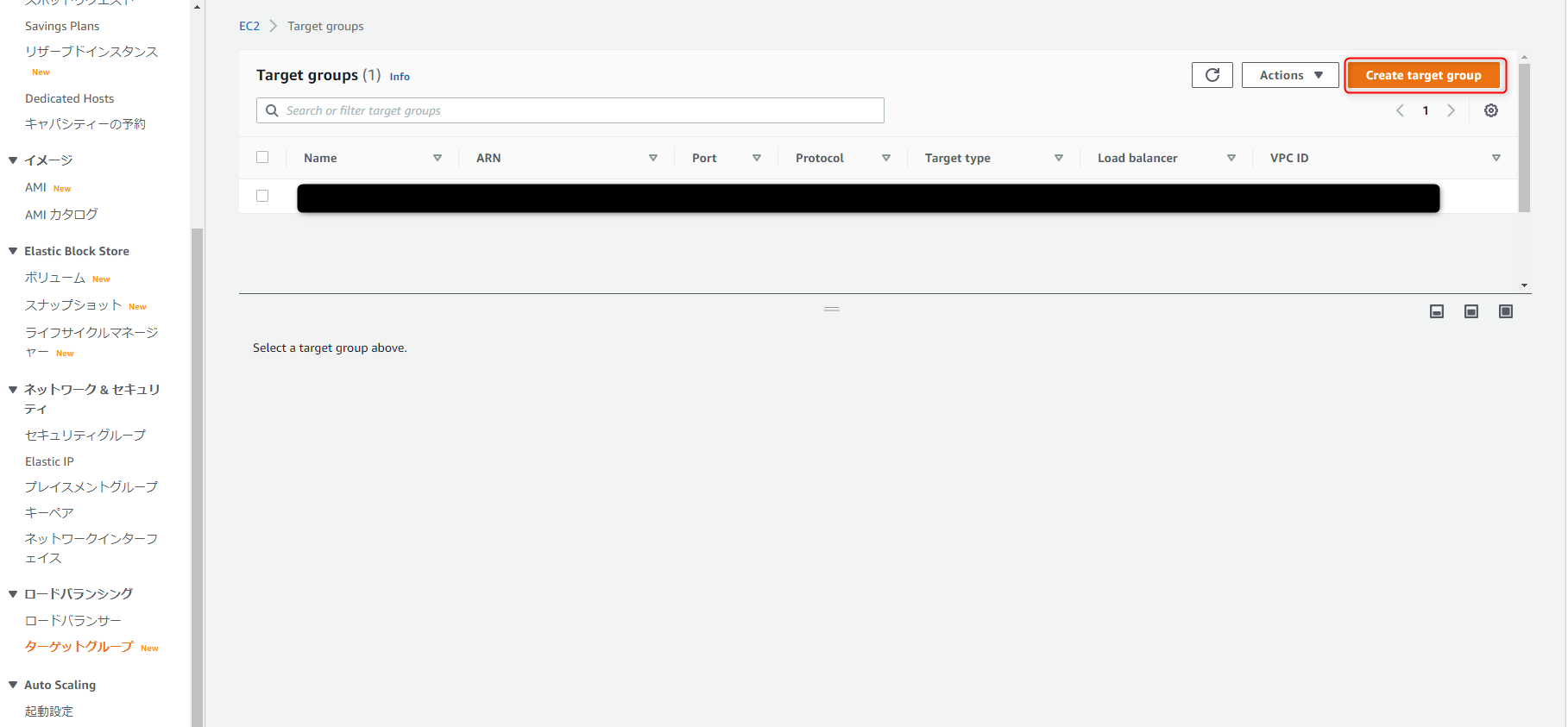1568x727 pixels.
Task: Open キャパシティーの予約 in sidebar
Action: [85, 124]
